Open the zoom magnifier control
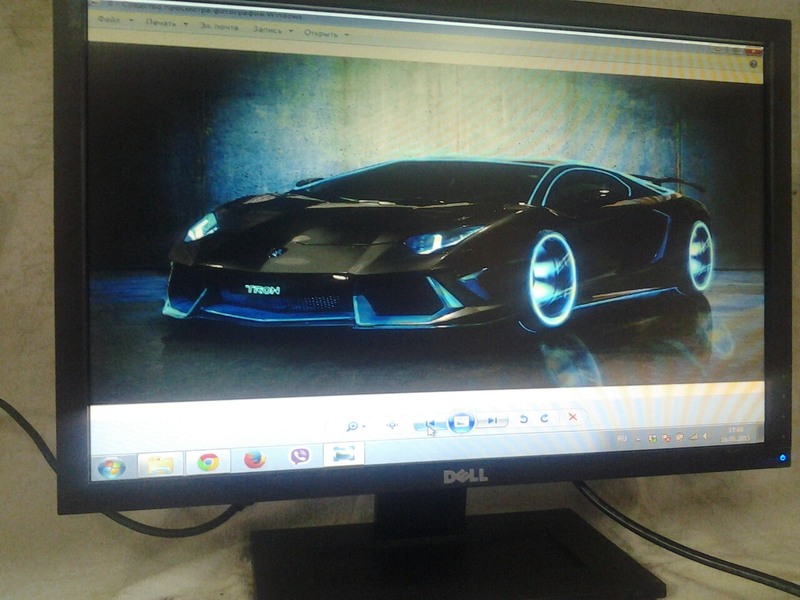800x600 pixels. point(355,426)
